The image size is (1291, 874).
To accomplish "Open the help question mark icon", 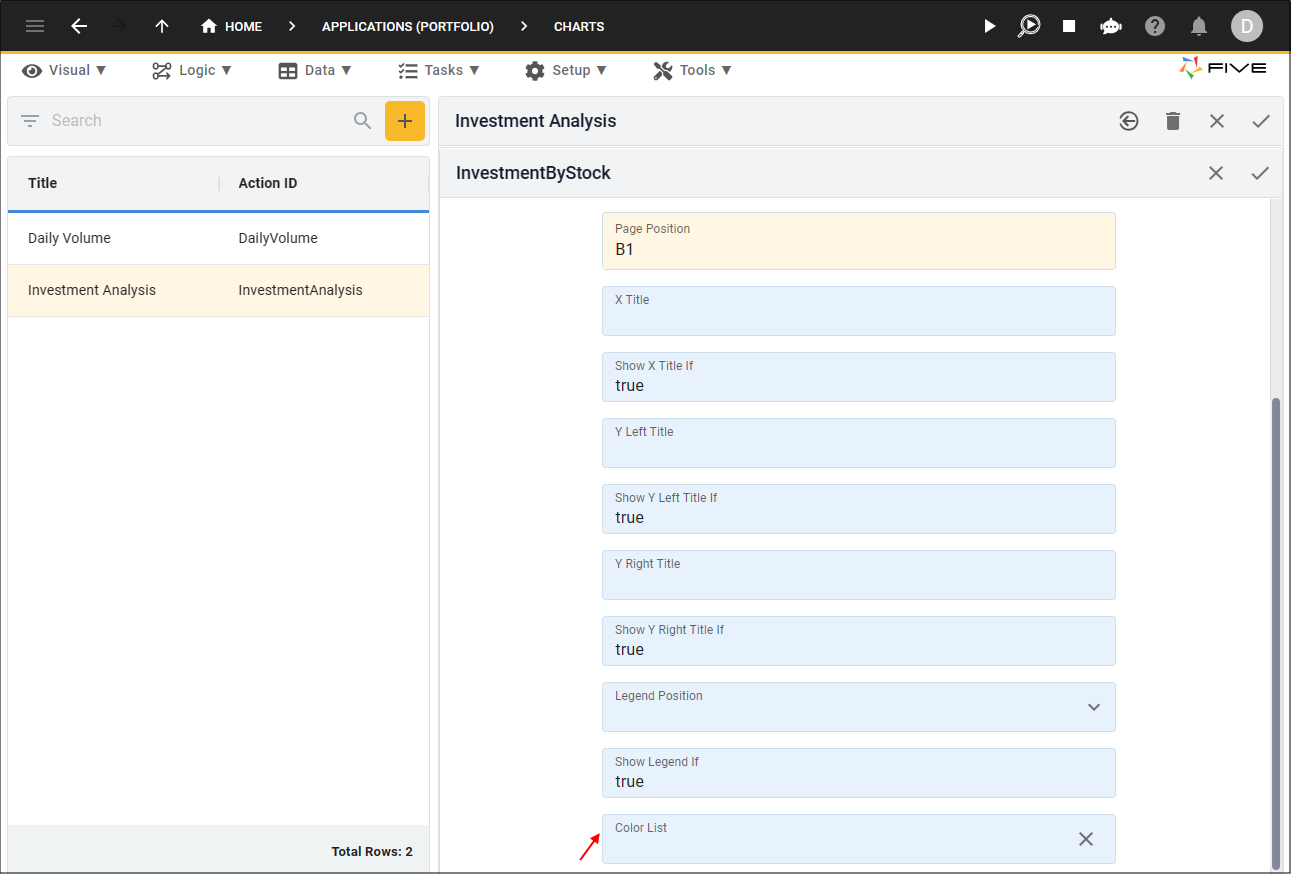I will click(x=1155, y=26).
